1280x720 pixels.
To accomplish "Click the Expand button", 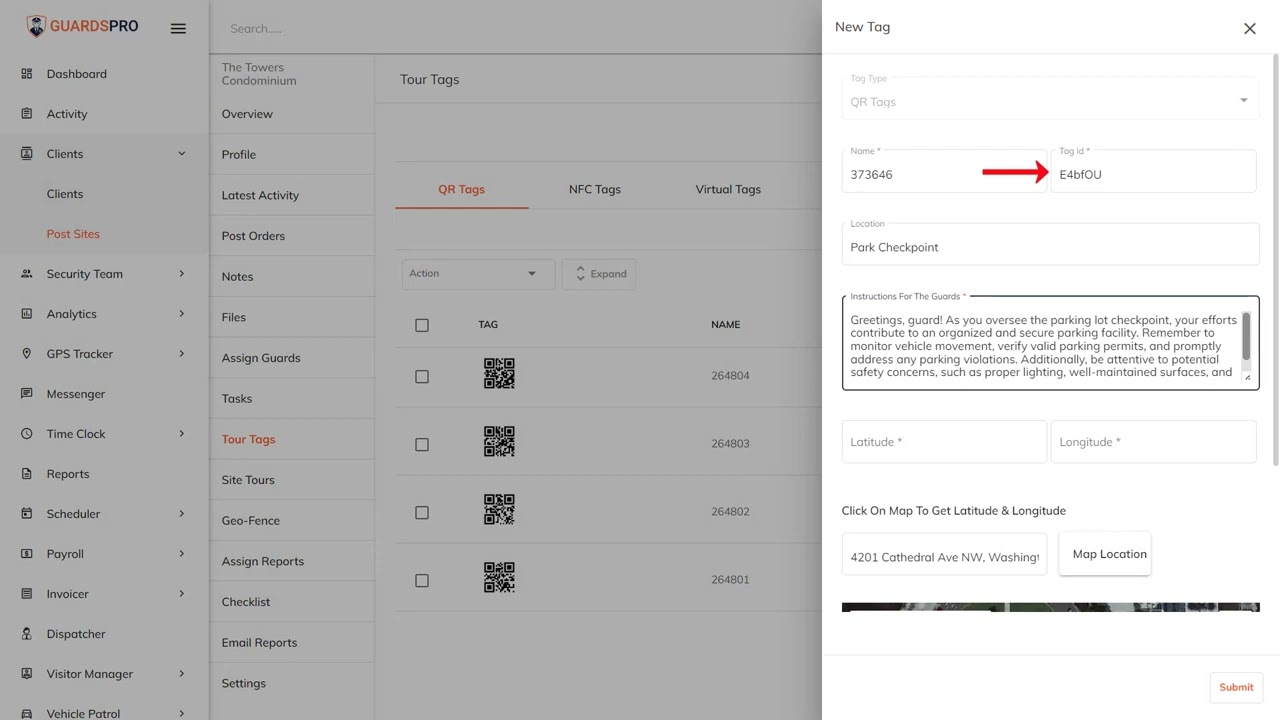I will coord(599,274).
